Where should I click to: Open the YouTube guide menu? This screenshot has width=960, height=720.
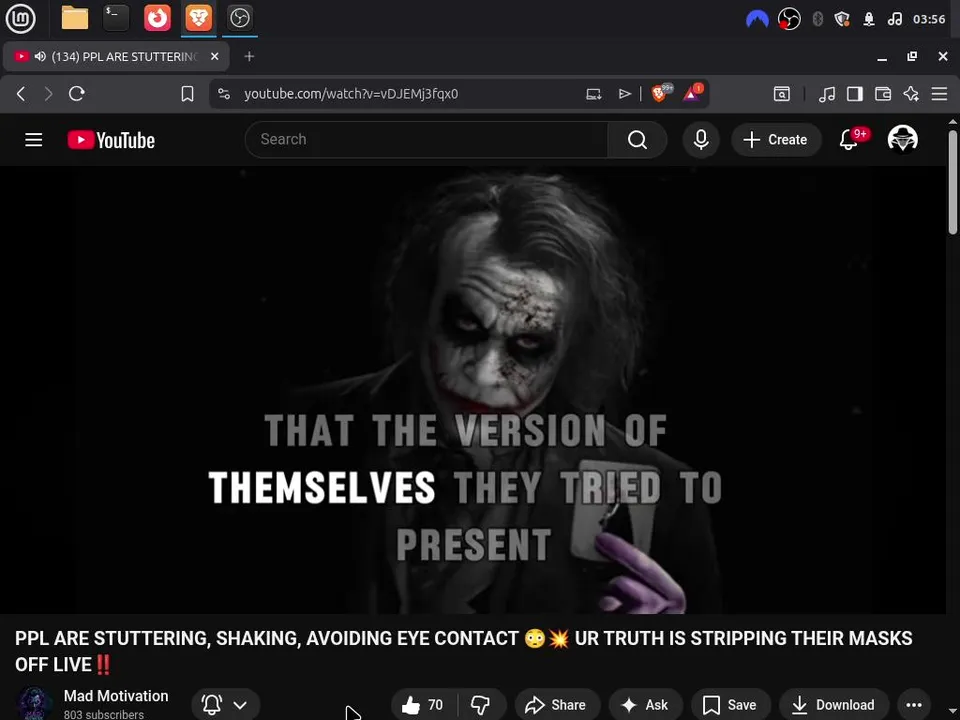click(34, 140)
